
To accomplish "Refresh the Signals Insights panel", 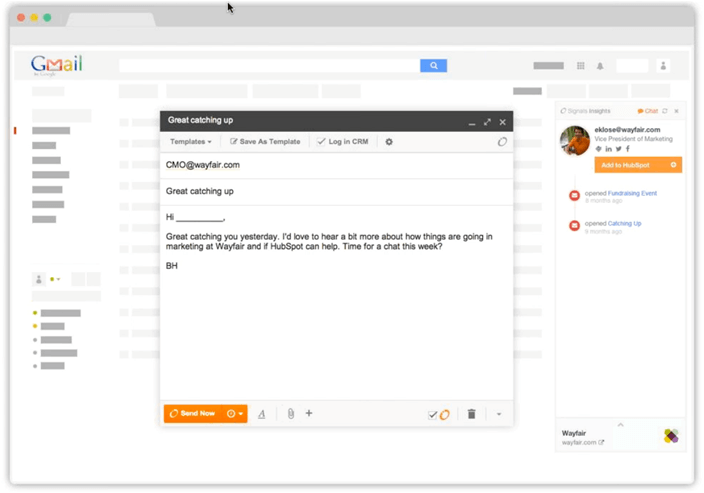I will pos(665,111).
